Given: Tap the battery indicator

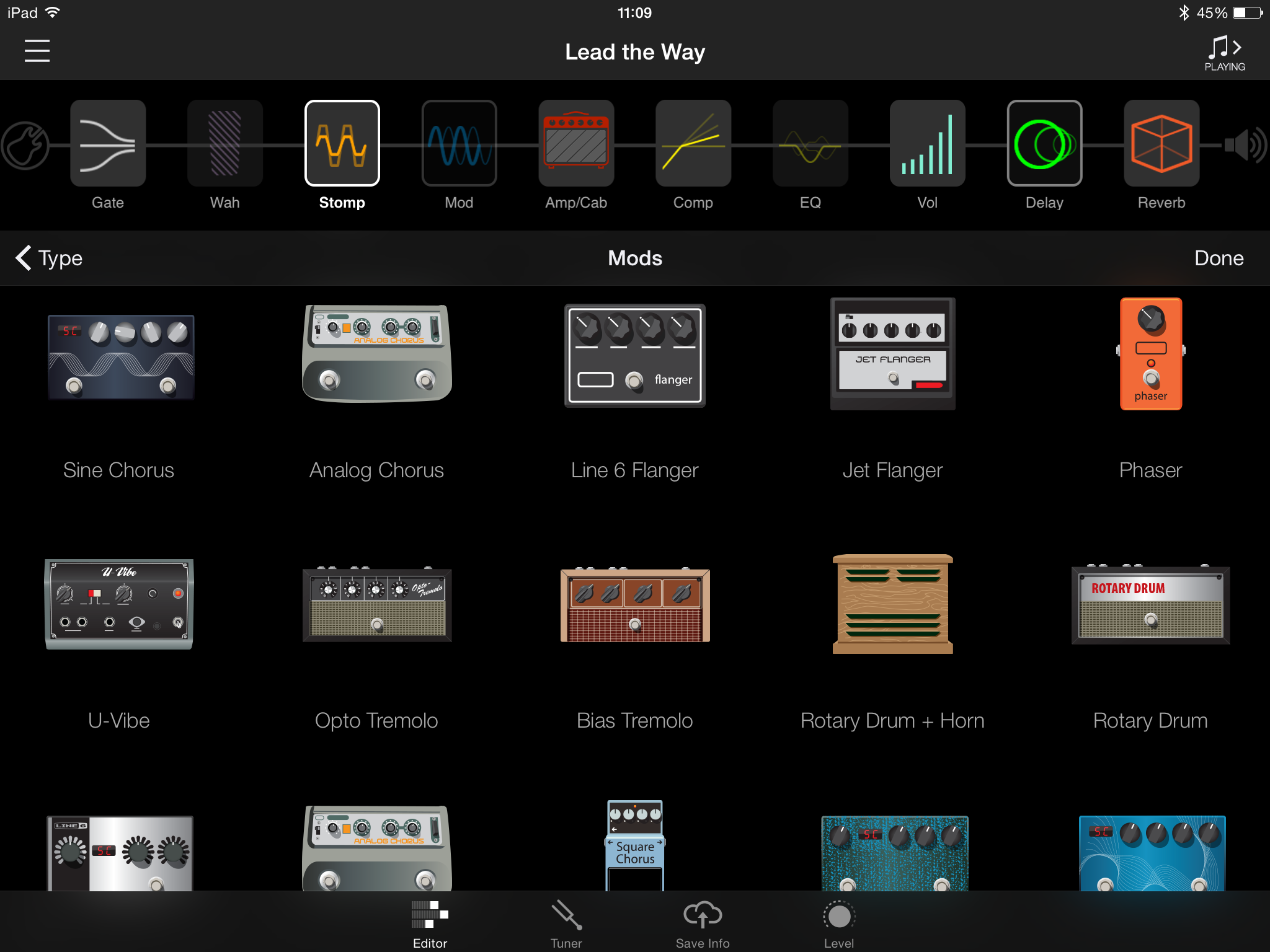Looking at the screenshot, I should click(x=1248, y=12).
